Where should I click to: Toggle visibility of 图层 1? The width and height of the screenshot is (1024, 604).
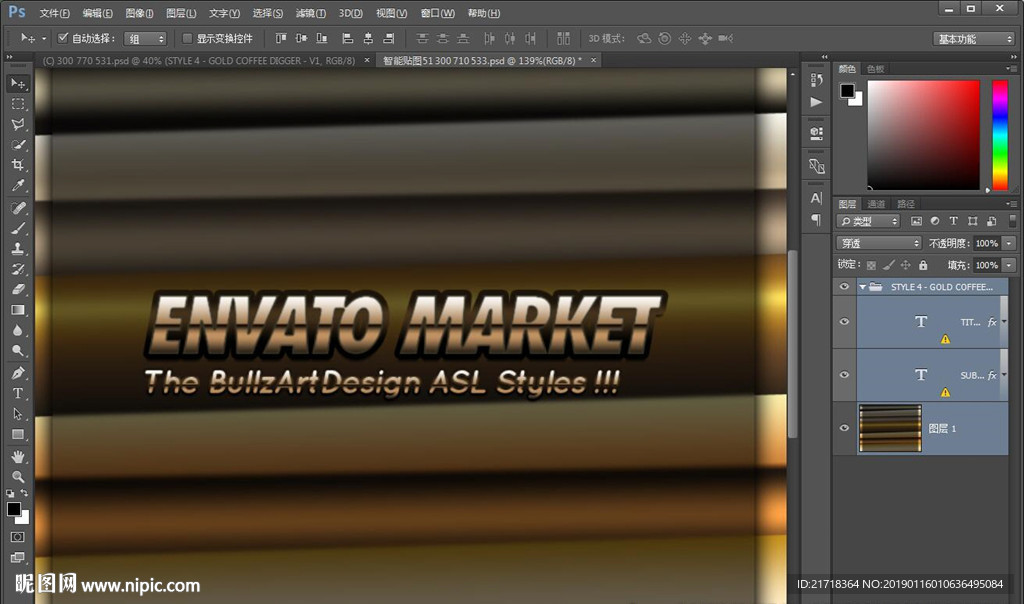click(x=844, y=428)
